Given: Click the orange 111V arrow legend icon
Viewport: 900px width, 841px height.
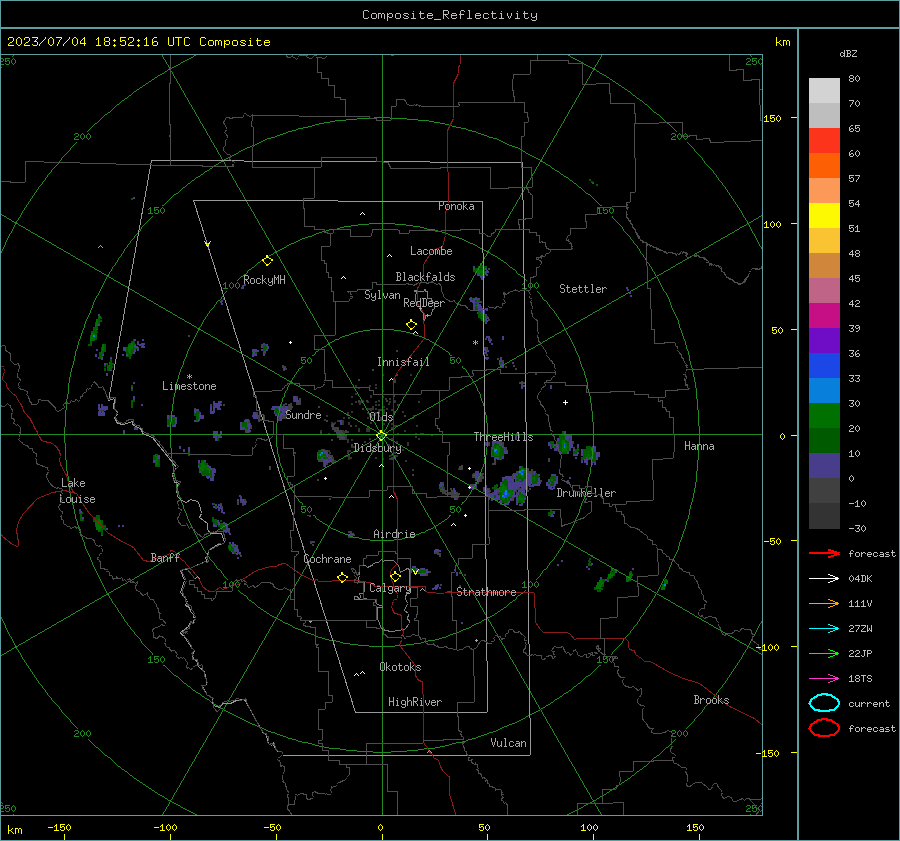Looking at the screenshot, I should pos(824,603).
